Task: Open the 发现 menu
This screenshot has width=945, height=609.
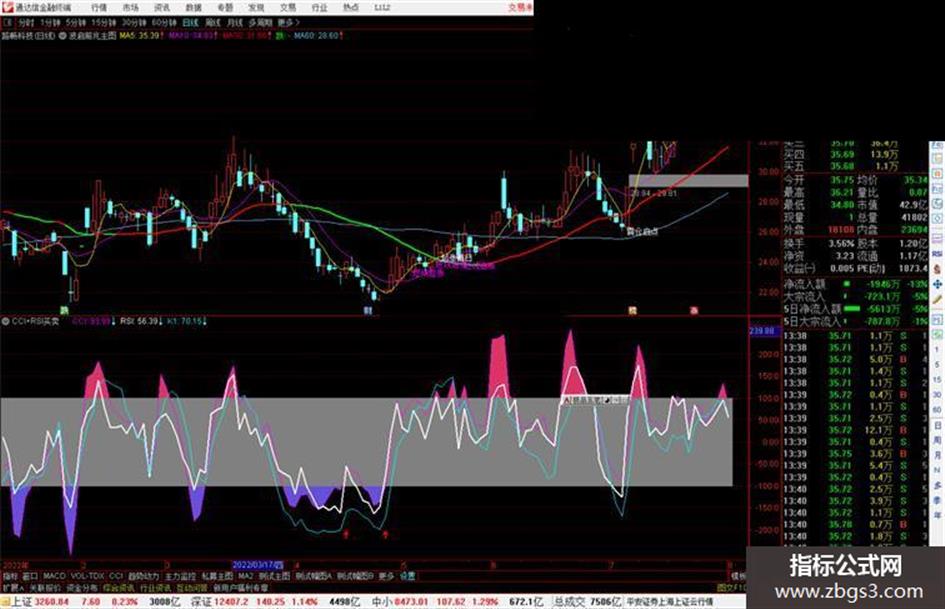Action: (256, 8)
